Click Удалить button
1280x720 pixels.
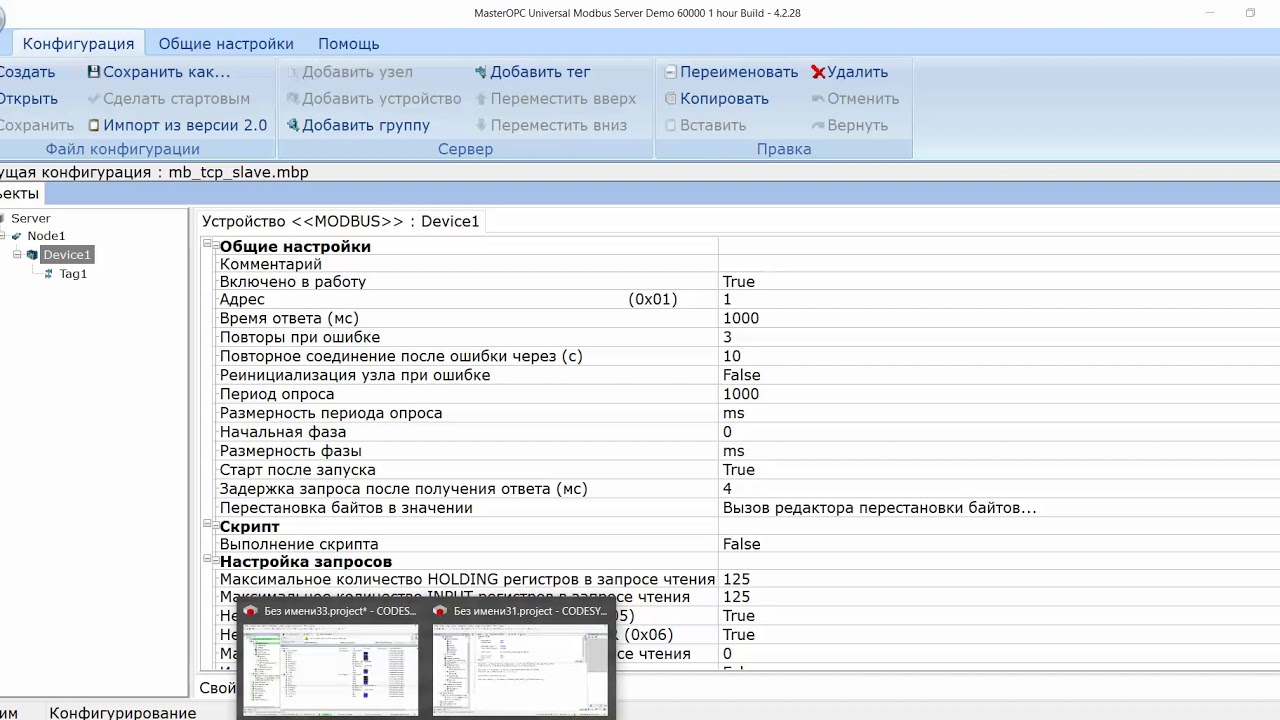click(850, 72)
